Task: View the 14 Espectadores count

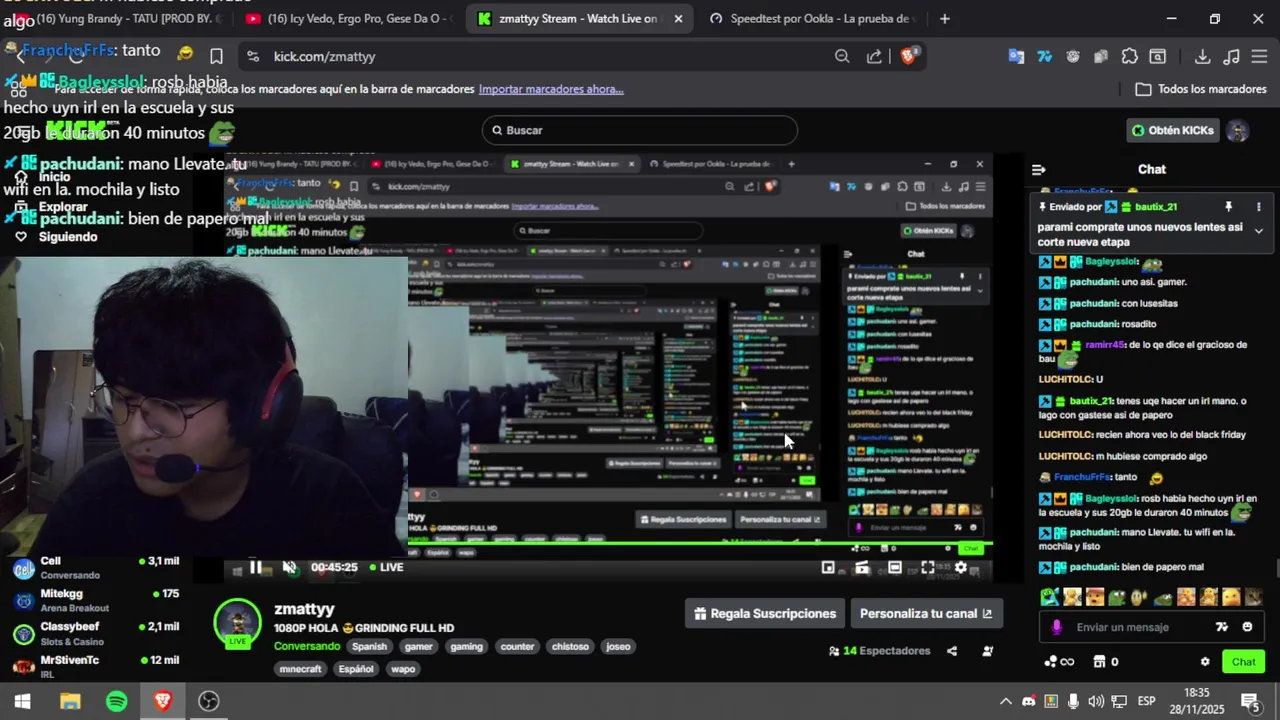Action: coord(880,651)
